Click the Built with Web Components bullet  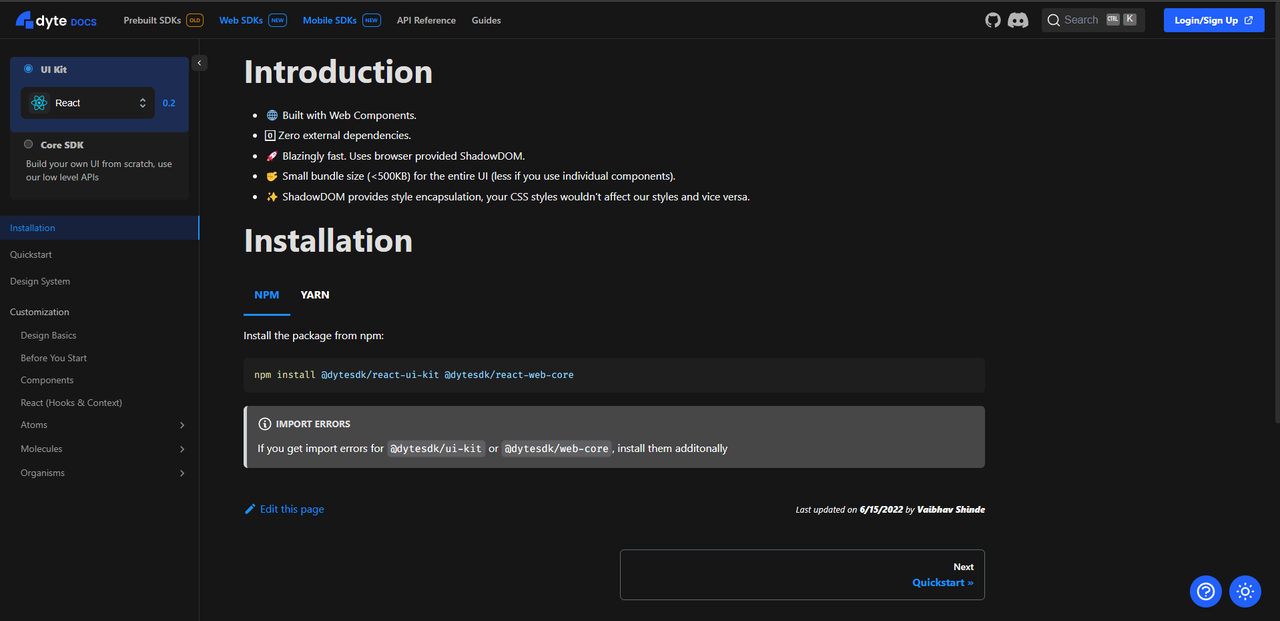341,115
